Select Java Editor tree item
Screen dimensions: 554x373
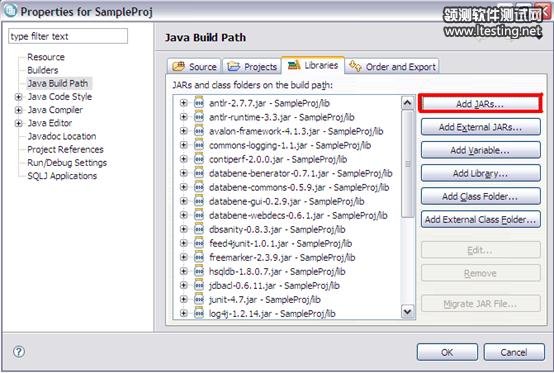(50, 123)
